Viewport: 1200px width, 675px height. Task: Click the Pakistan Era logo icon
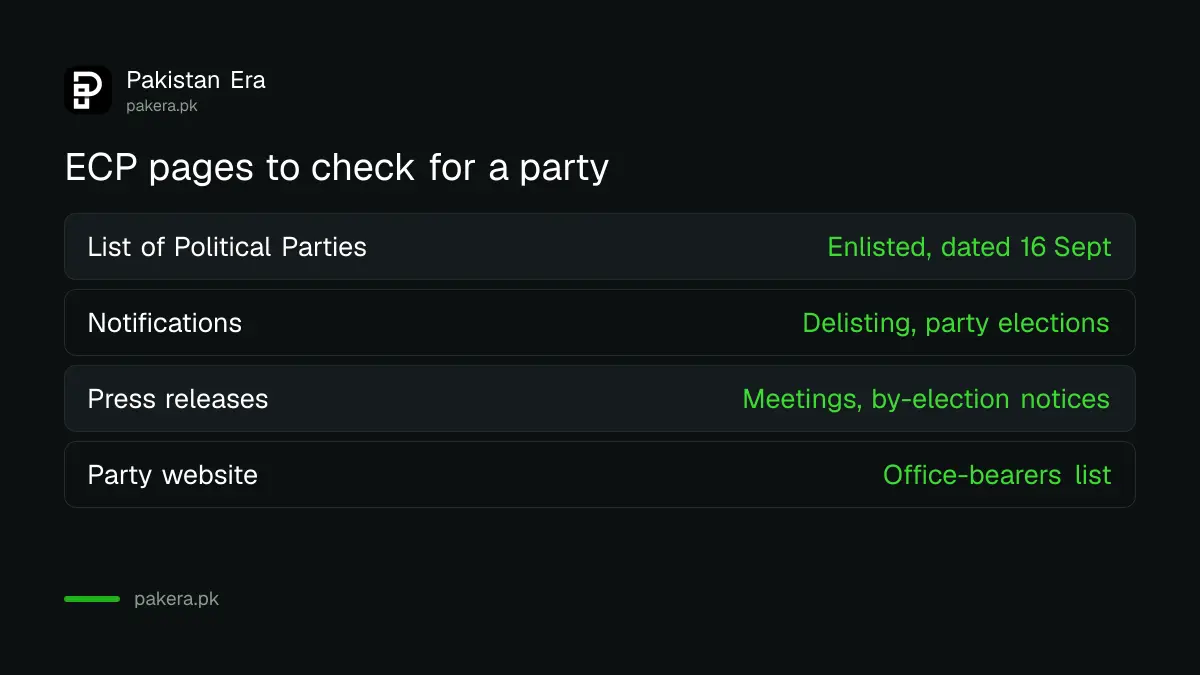pos(88,90)
